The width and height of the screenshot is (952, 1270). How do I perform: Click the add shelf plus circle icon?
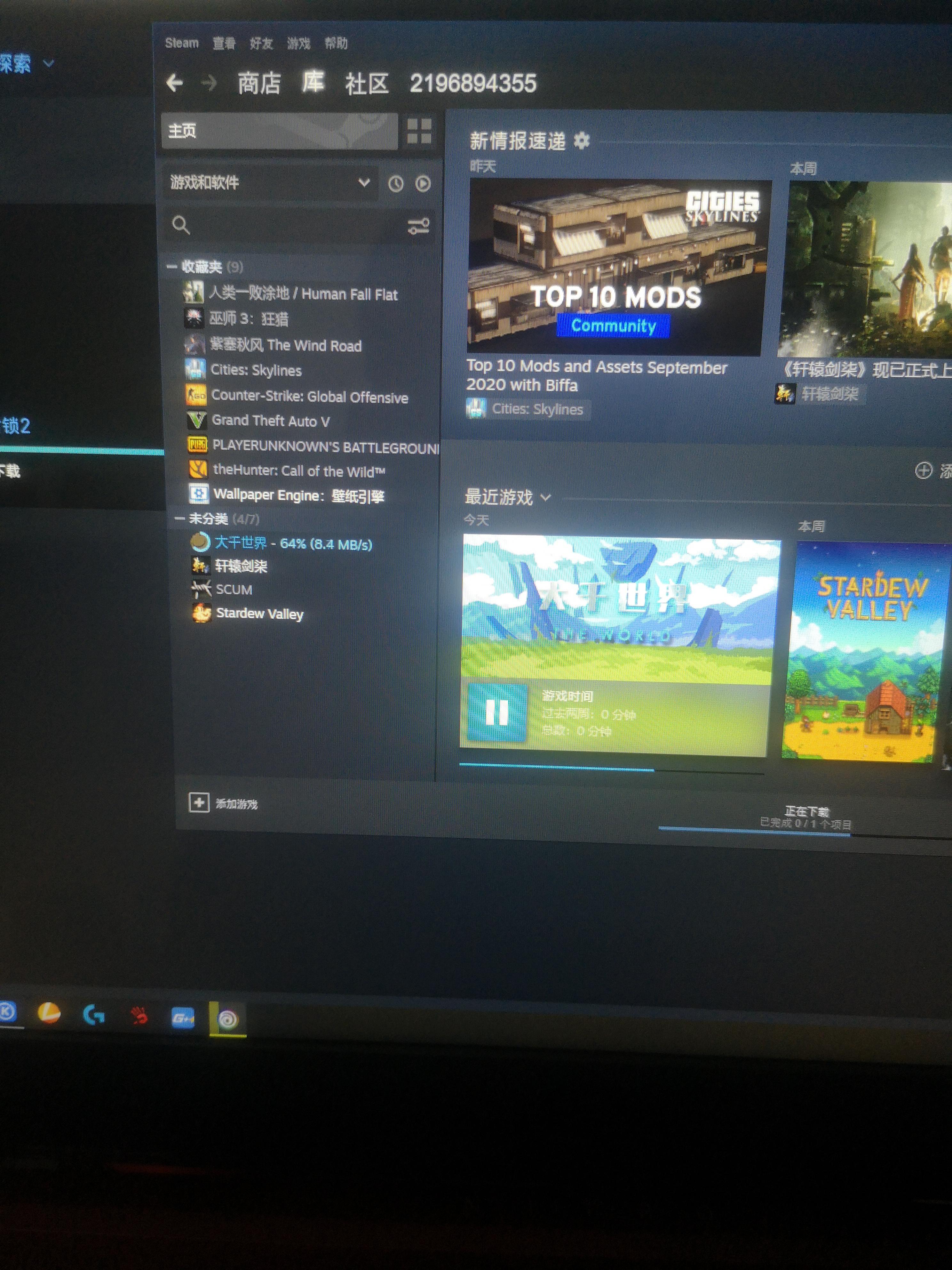coord(923,470)
